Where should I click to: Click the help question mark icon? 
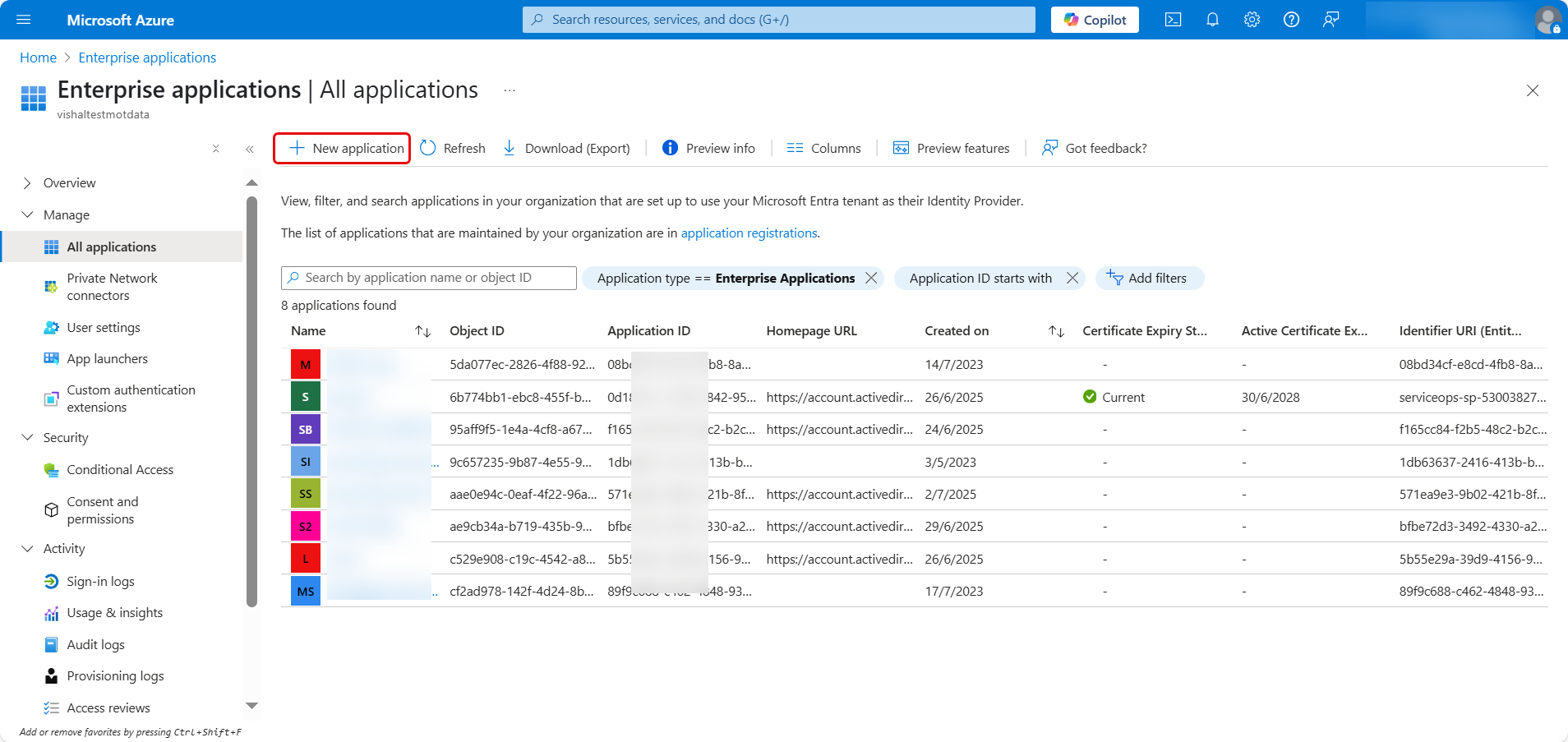tap(1291, 20)
